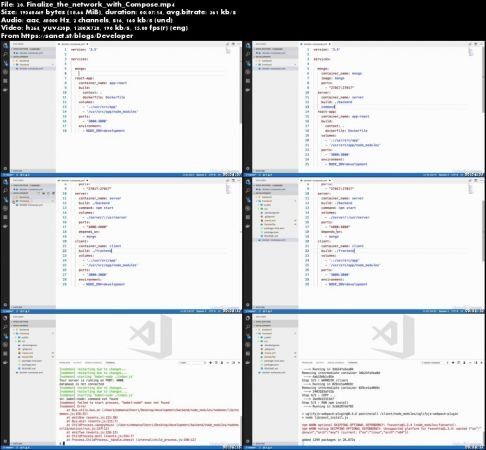486x450 pixels.
Task: Select docker-compose editor tab in first thumbnail
Action: (73, 44)
